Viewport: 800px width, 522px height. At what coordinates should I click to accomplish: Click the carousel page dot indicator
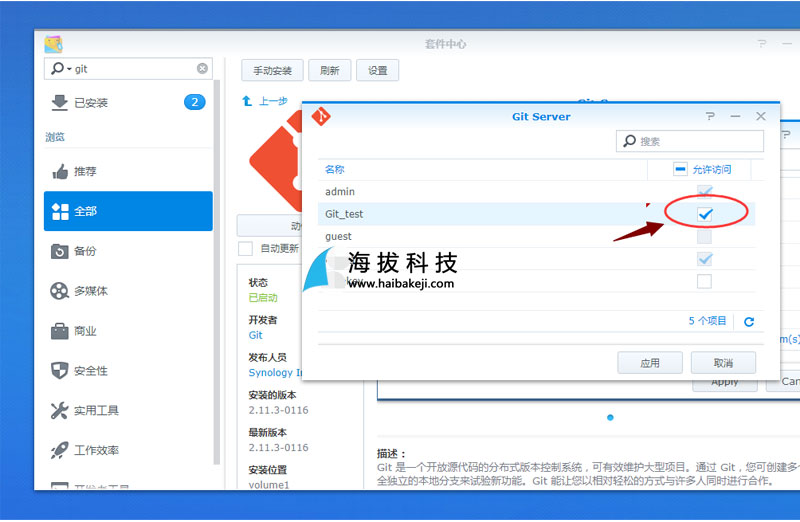[610, 417]
